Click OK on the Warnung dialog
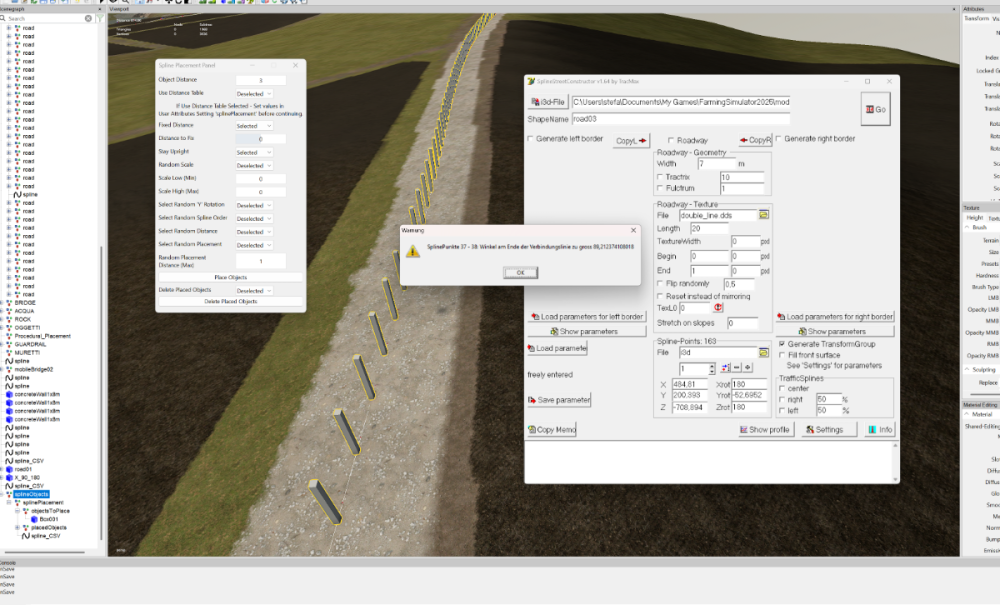Viewport: 1000px width, 605px height. pyautogui.click(x=518, y=271)
